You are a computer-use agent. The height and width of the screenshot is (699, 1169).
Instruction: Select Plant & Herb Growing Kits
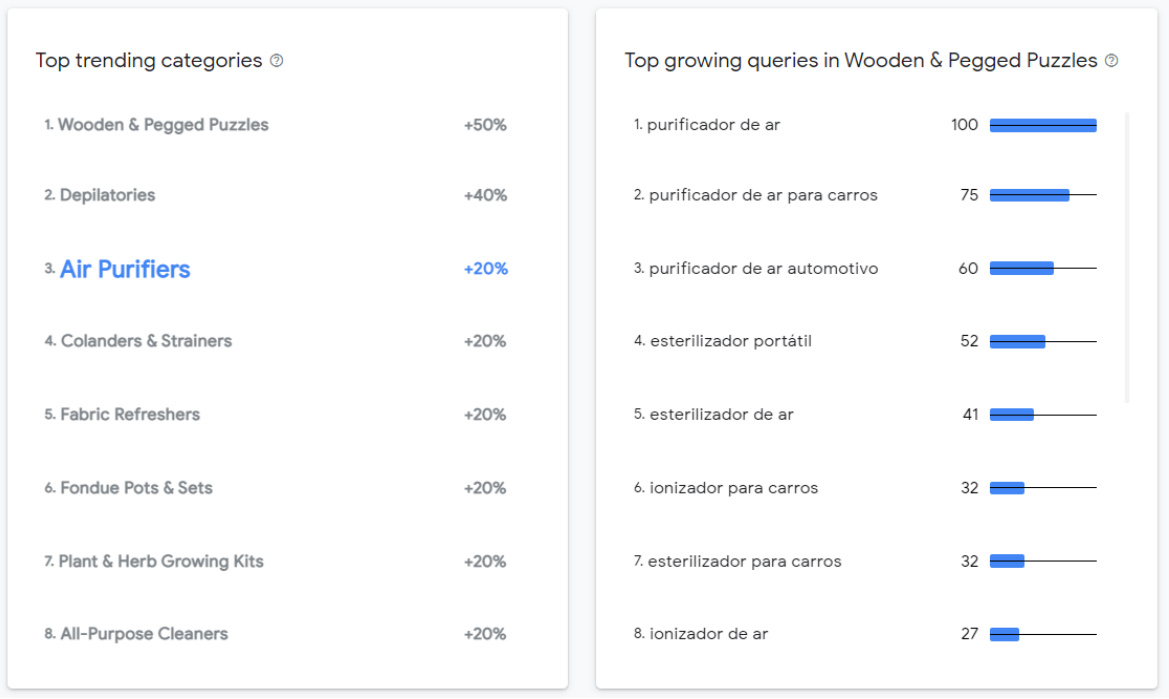click(x=161, y=561)
